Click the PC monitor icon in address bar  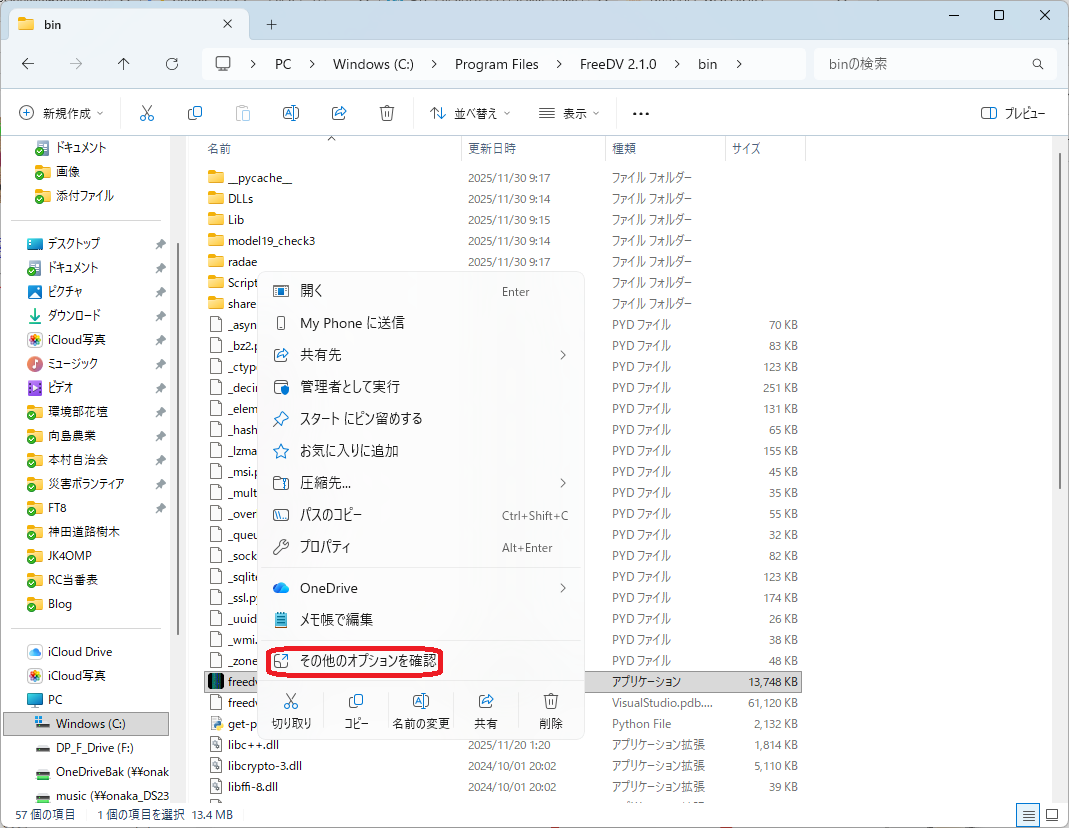pos(223,64)
